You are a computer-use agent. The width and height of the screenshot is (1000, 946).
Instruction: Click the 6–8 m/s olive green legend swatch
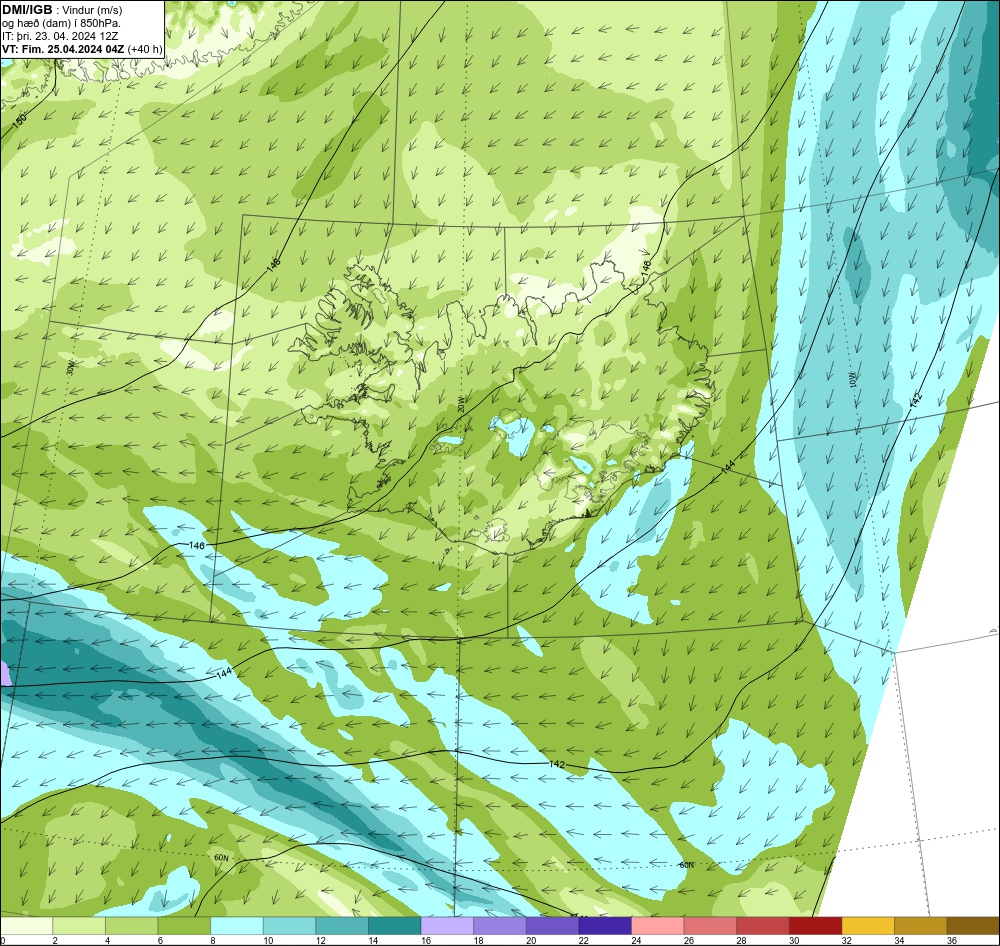click(184, 926)
